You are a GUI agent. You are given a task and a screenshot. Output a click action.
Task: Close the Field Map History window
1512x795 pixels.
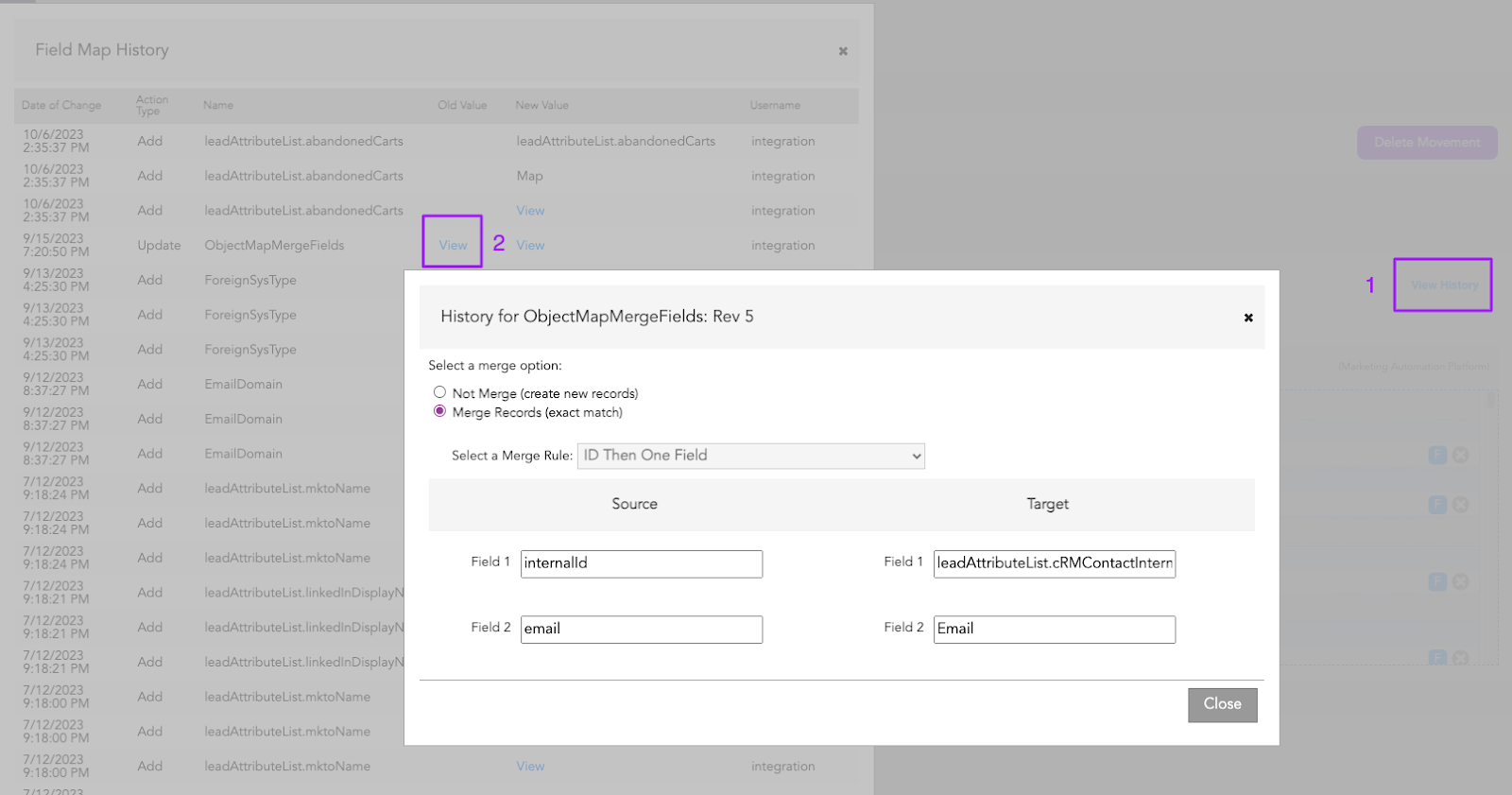[x=843, y=51]
